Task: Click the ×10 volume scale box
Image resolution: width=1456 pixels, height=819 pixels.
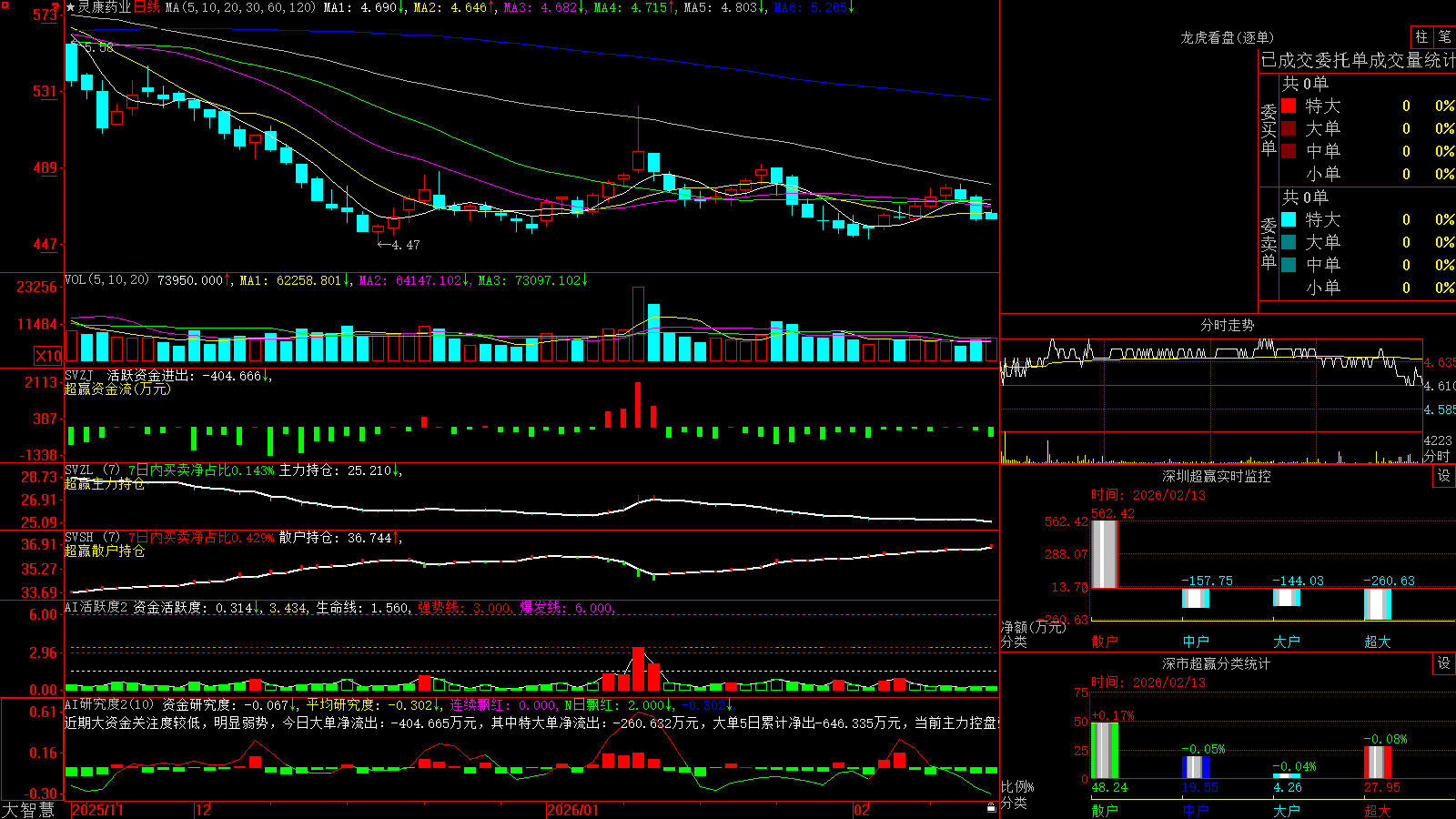Action: pos(48,356)
